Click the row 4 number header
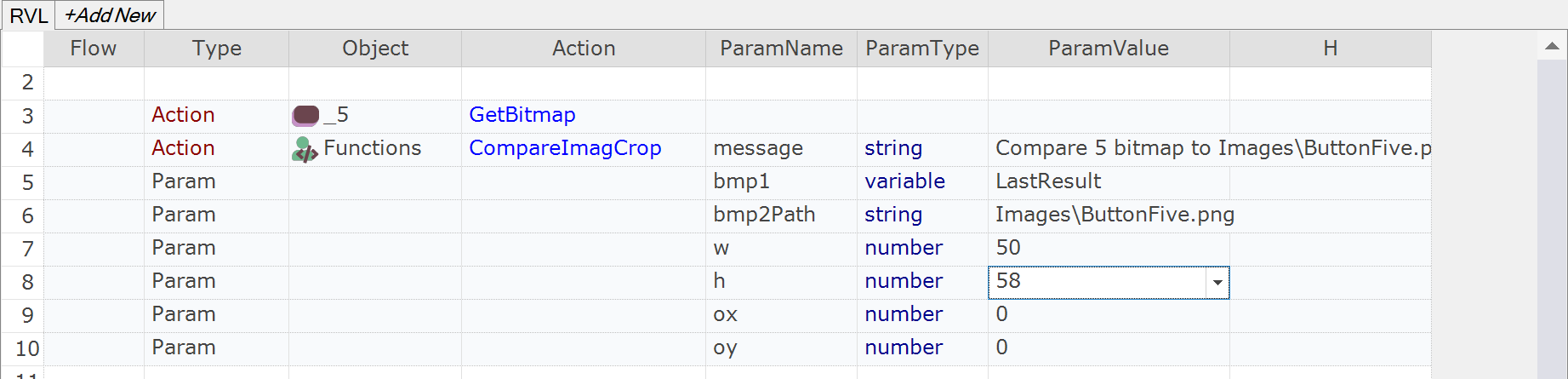The width and height of the screenshot is (1568, 379). [27, 149]
